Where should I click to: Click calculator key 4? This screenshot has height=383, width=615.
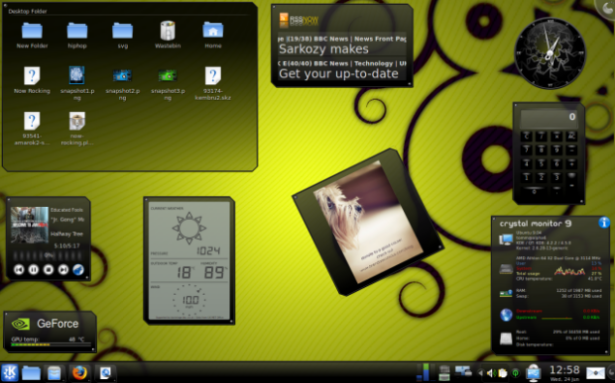[527, 164]
